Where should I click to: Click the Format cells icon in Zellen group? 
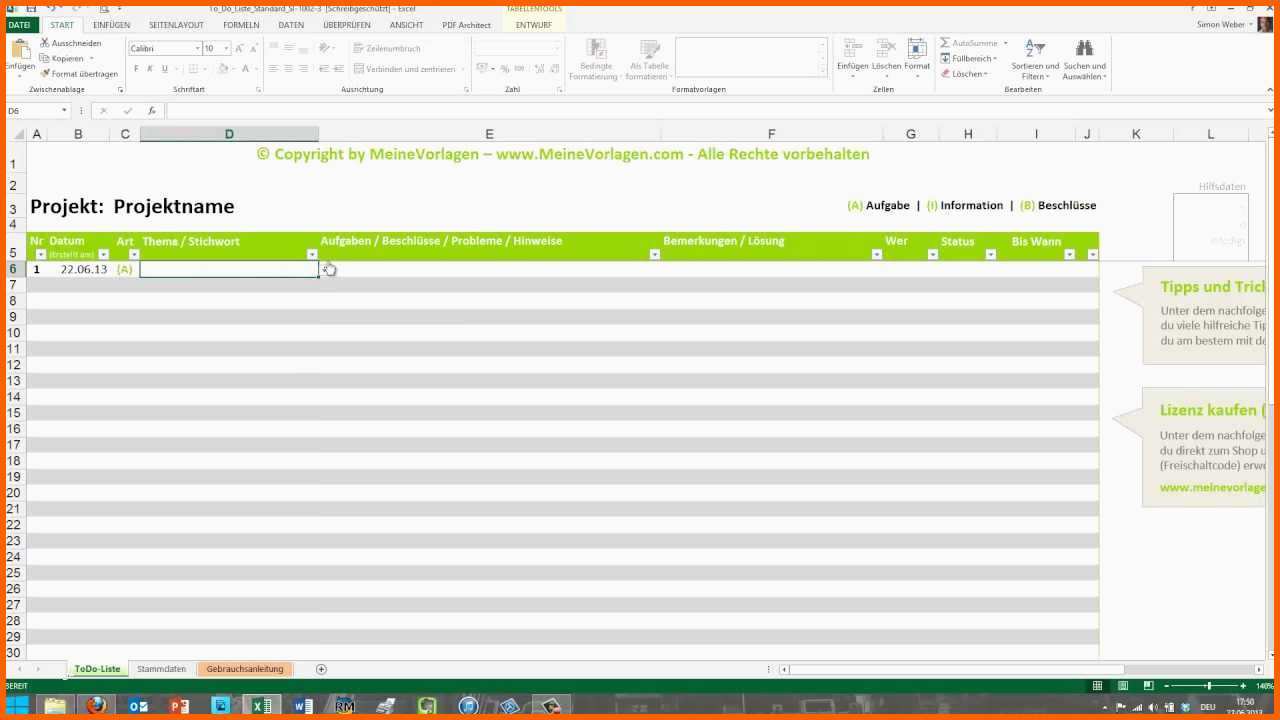point(917,50)
